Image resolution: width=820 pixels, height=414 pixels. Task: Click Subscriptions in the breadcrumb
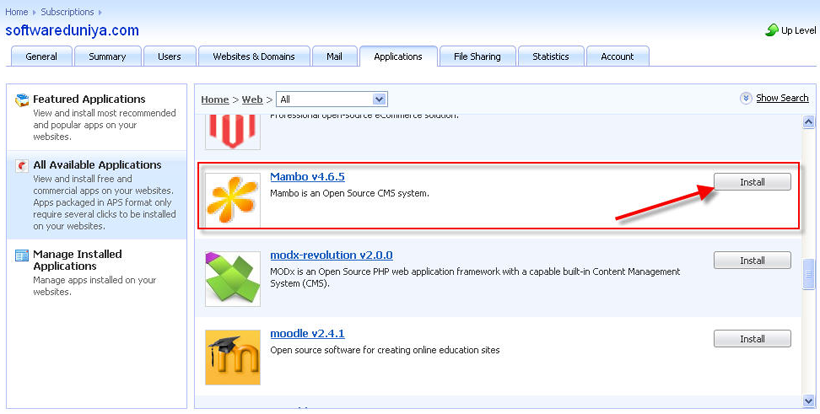point(67,12)
